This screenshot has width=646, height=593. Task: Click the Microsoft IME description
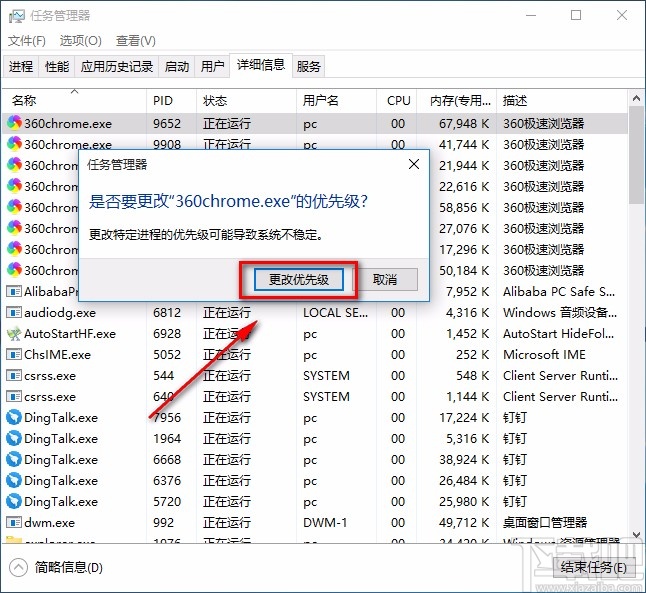[x=544, y=354]
